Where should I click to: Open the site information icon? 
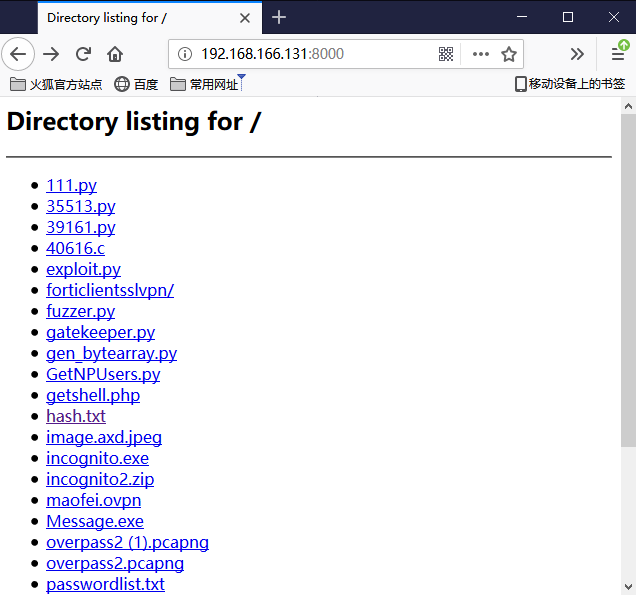[x=185, y=54]
